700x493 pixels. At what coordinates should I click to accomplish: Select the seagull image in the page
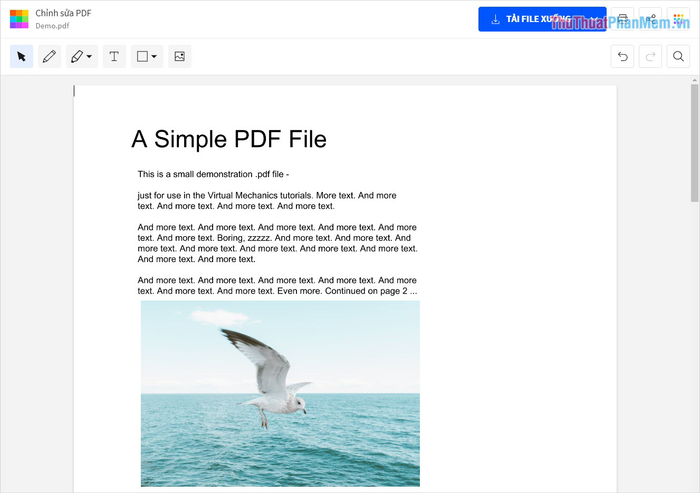(280, 393)
